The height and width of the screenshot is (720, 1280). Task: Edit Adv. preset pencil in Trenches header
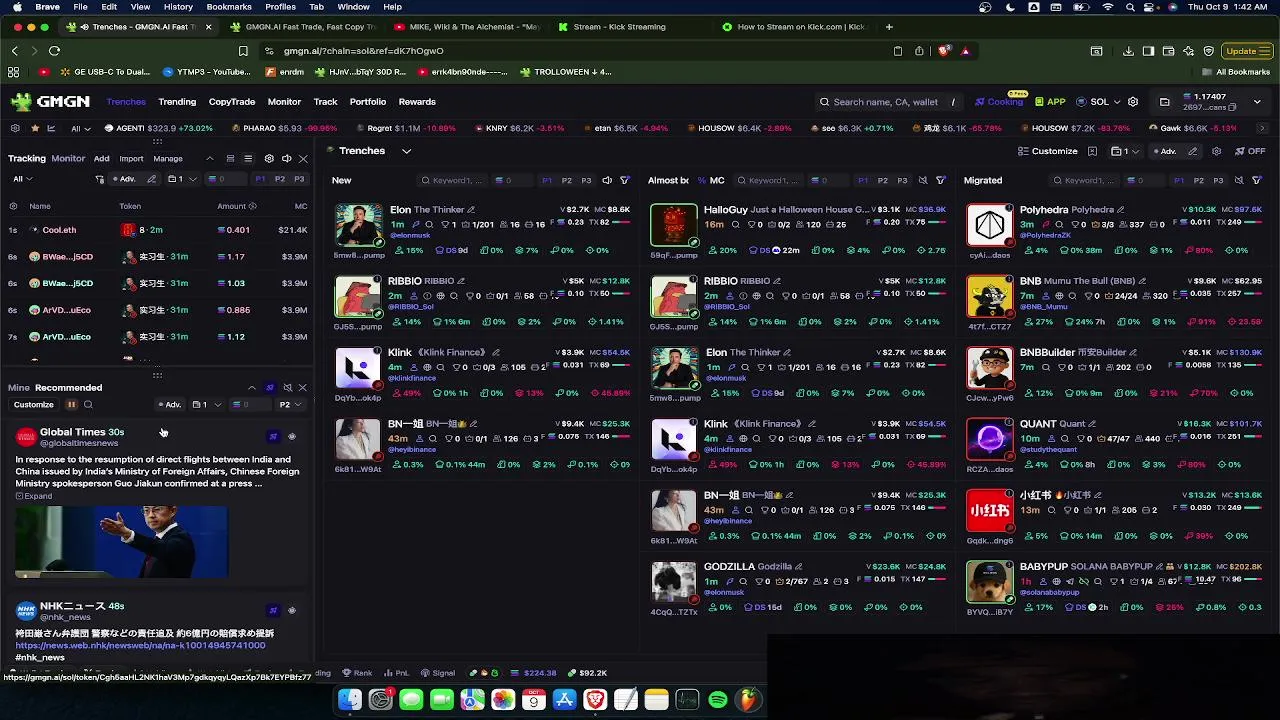(1191, 151)
